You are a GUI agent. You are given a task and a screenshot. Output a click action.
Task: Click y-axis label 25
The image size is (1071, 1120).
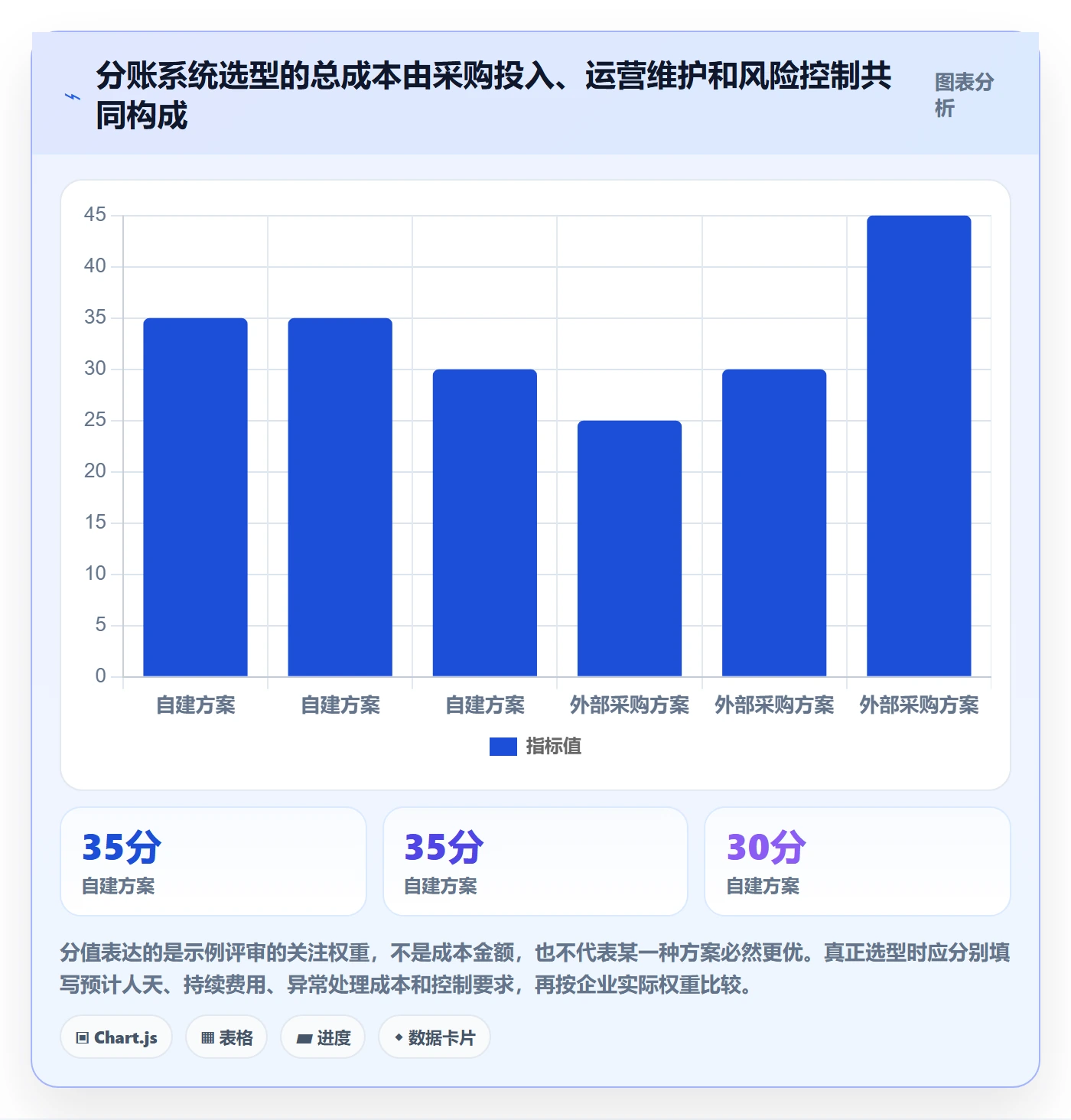click(96, 420)
